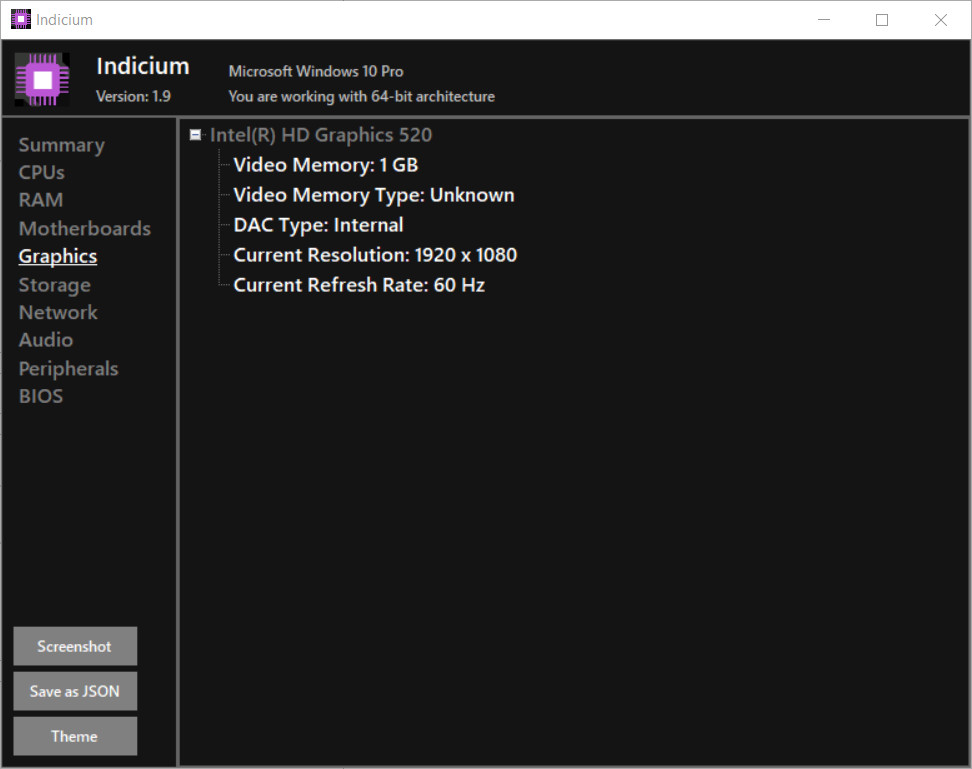This screenshot has height=769, width=972.
Task: Click the small title bar app icon
Action: coord(20,20)
